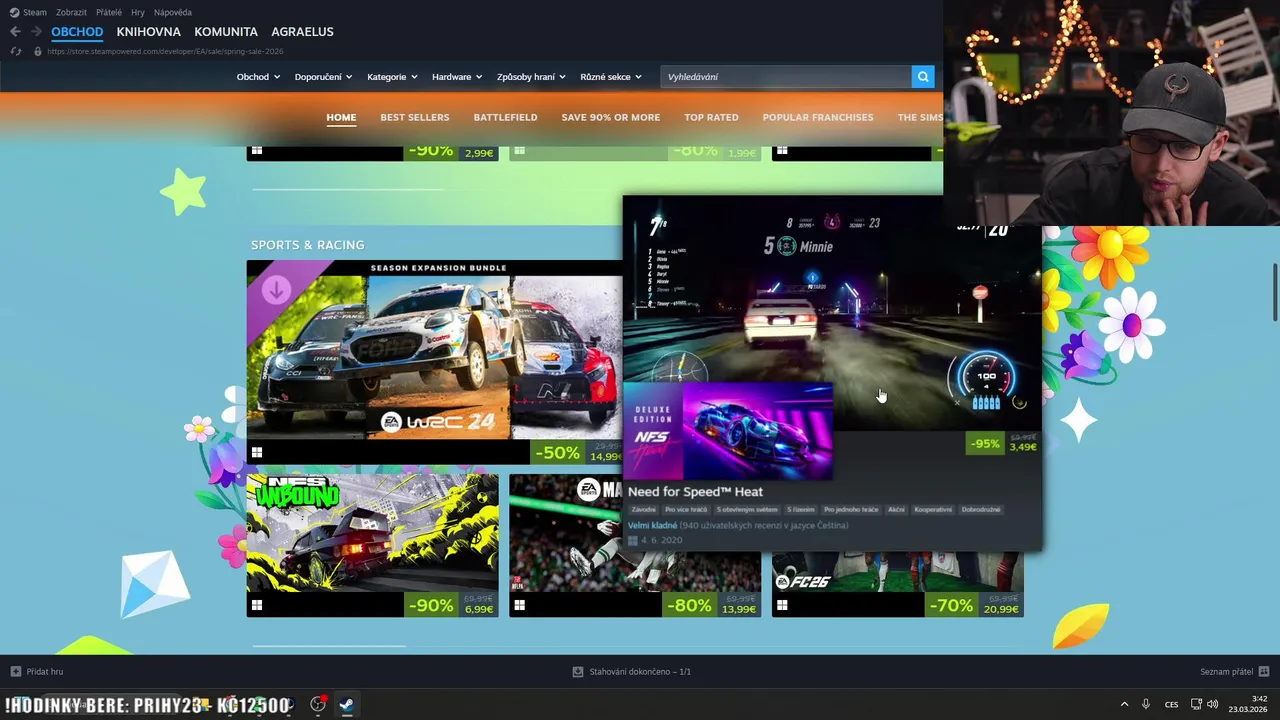Image resolution: width=1280 pixels, height=720 pixels.
Task: Show hidden system tray icons
Action: tap(1124, 704)
